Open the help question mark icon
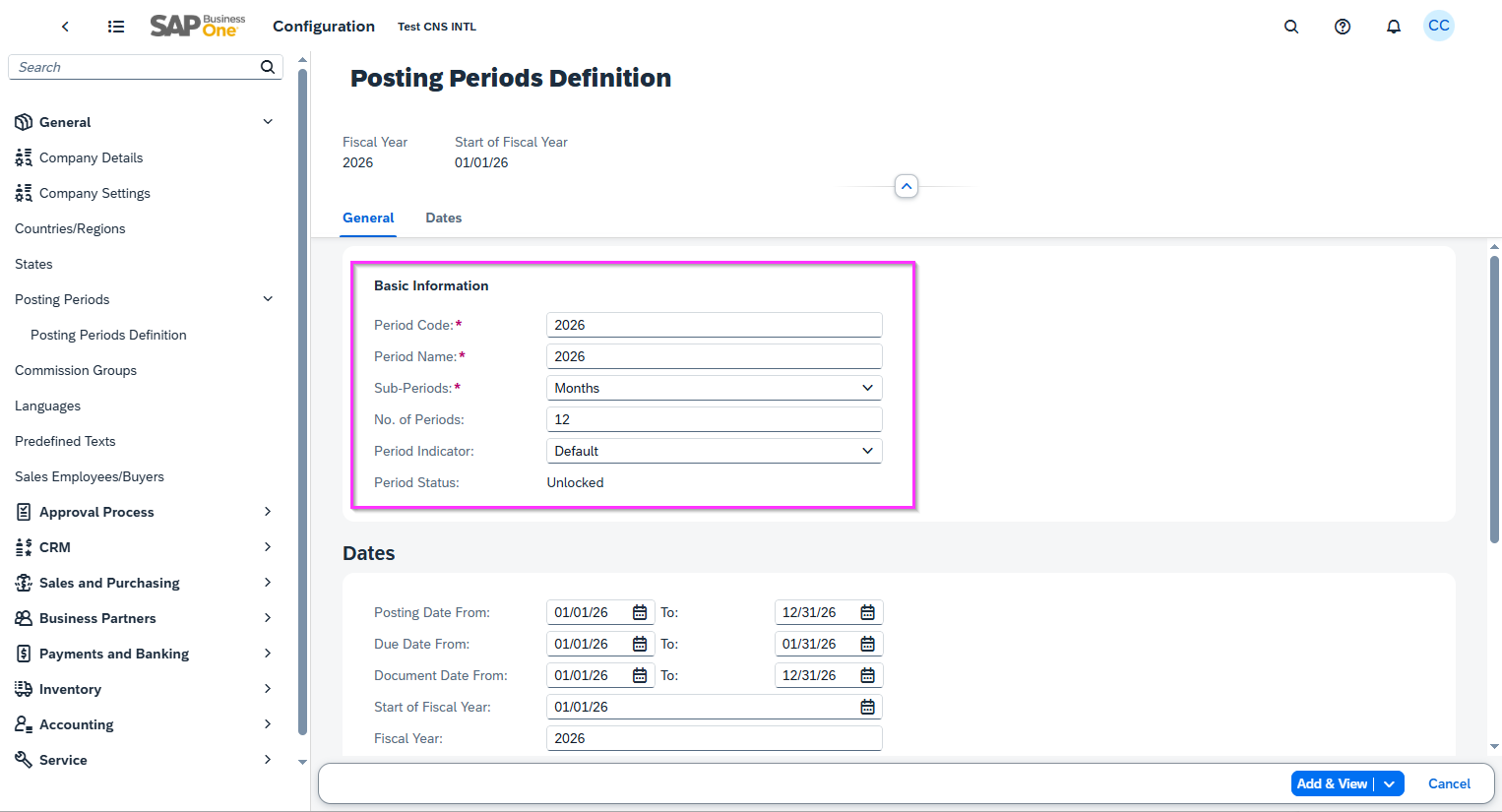 1343,27
